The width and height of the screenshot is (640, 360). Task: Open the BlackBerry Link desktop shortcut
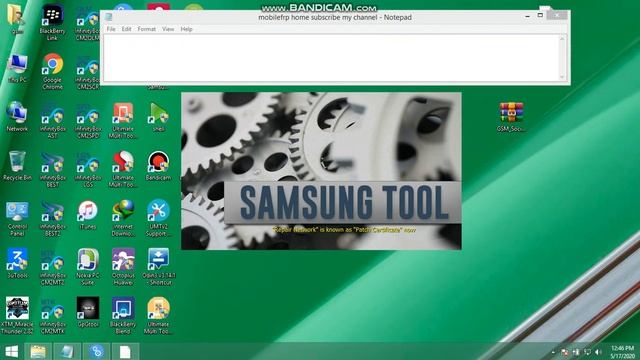[x=52, y=22]
